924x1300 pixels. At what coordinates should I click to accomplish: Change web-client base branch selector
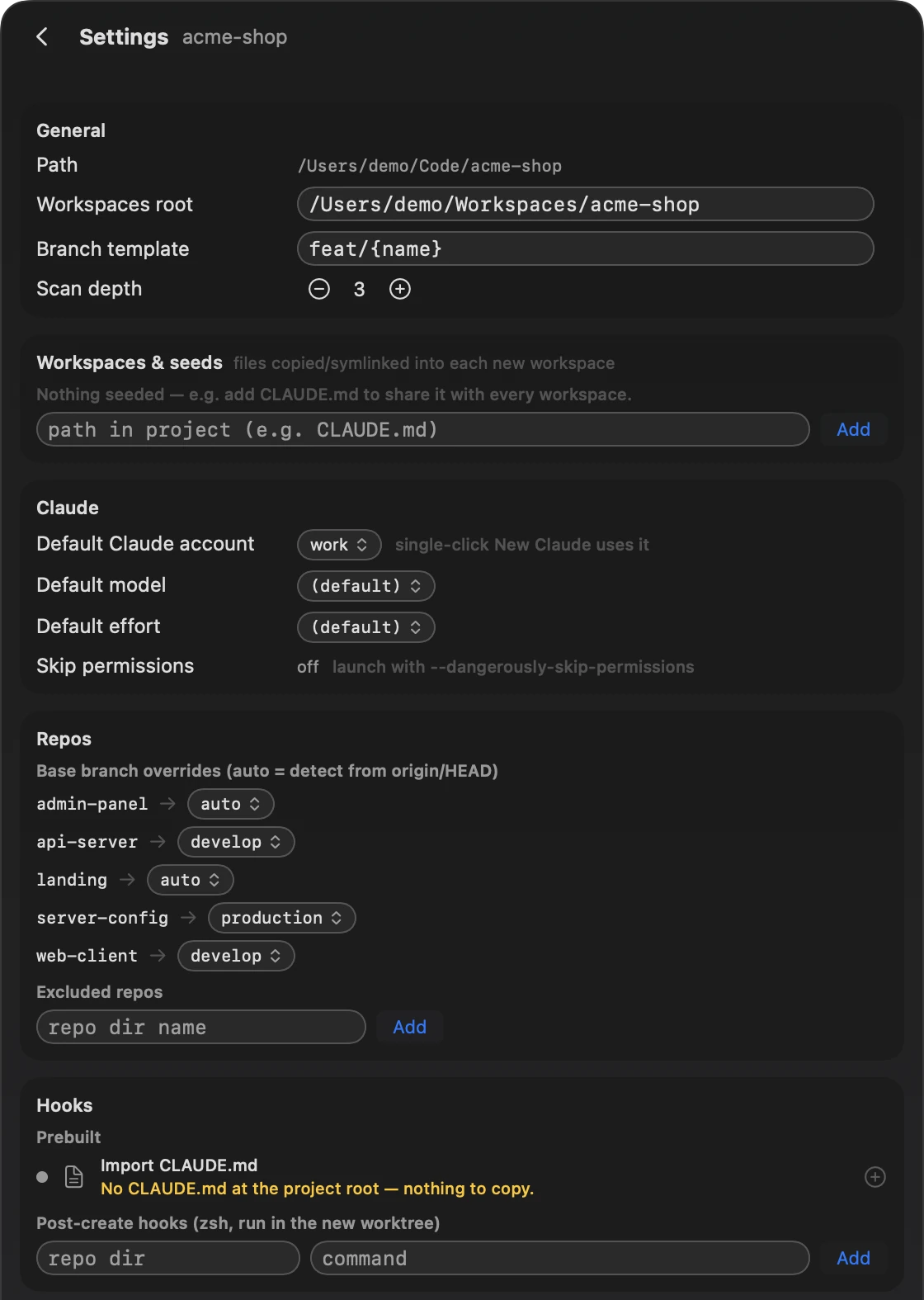[236, 956]
